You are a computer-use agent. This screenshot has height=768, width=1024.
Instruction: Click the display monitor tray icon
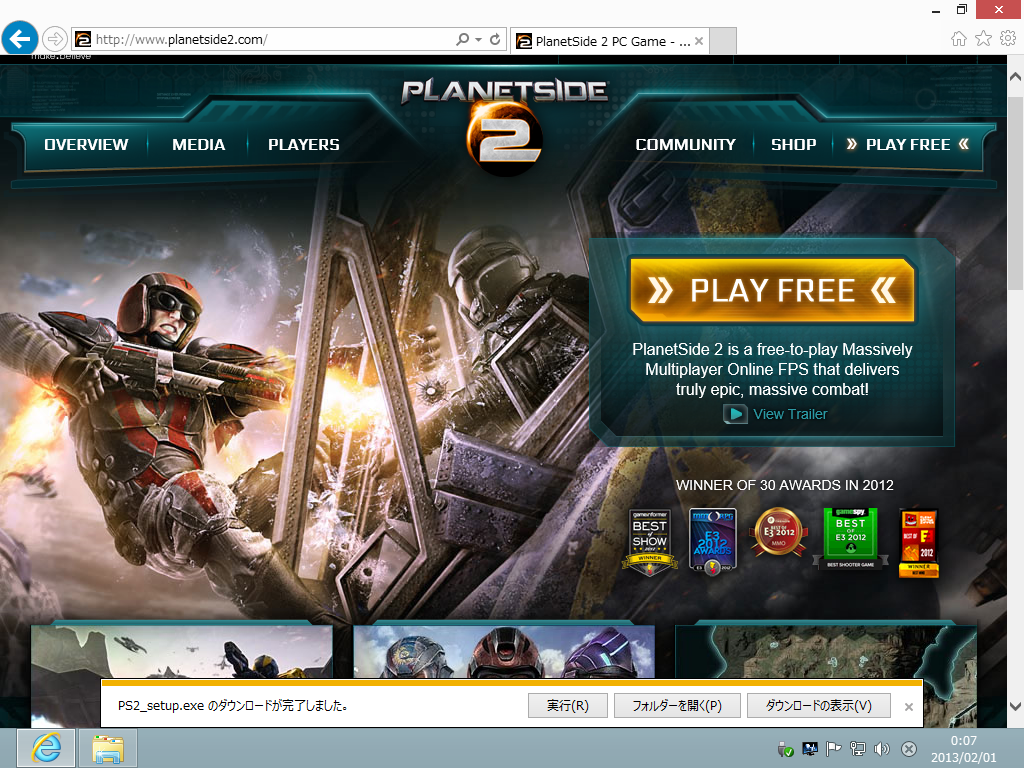coord(810,749)
